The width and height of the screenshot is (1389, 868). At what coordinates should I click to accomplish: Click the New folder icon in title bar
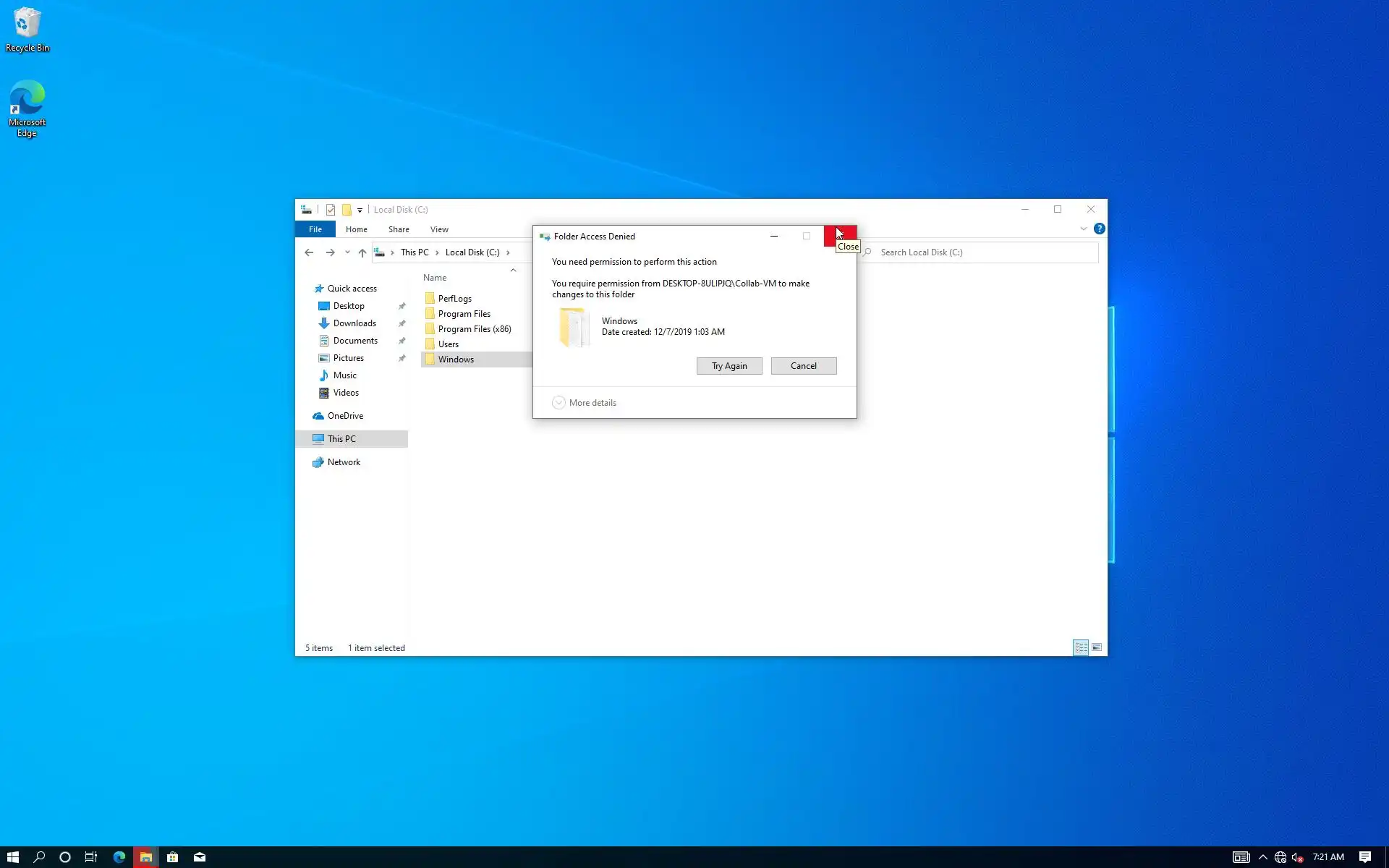347,210
